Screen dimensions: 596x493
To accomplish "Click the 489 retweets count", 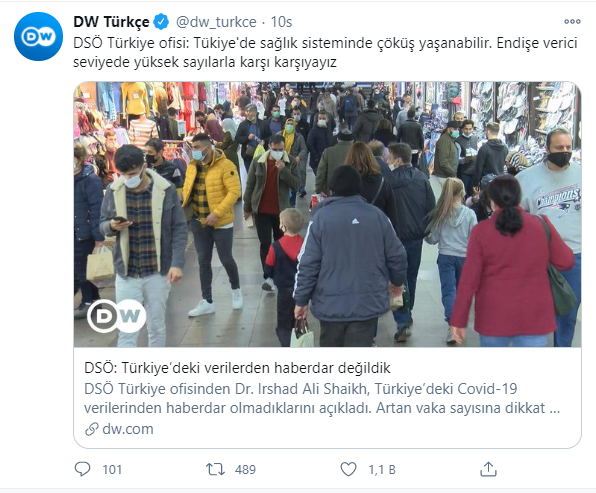I will pos(245,470).
